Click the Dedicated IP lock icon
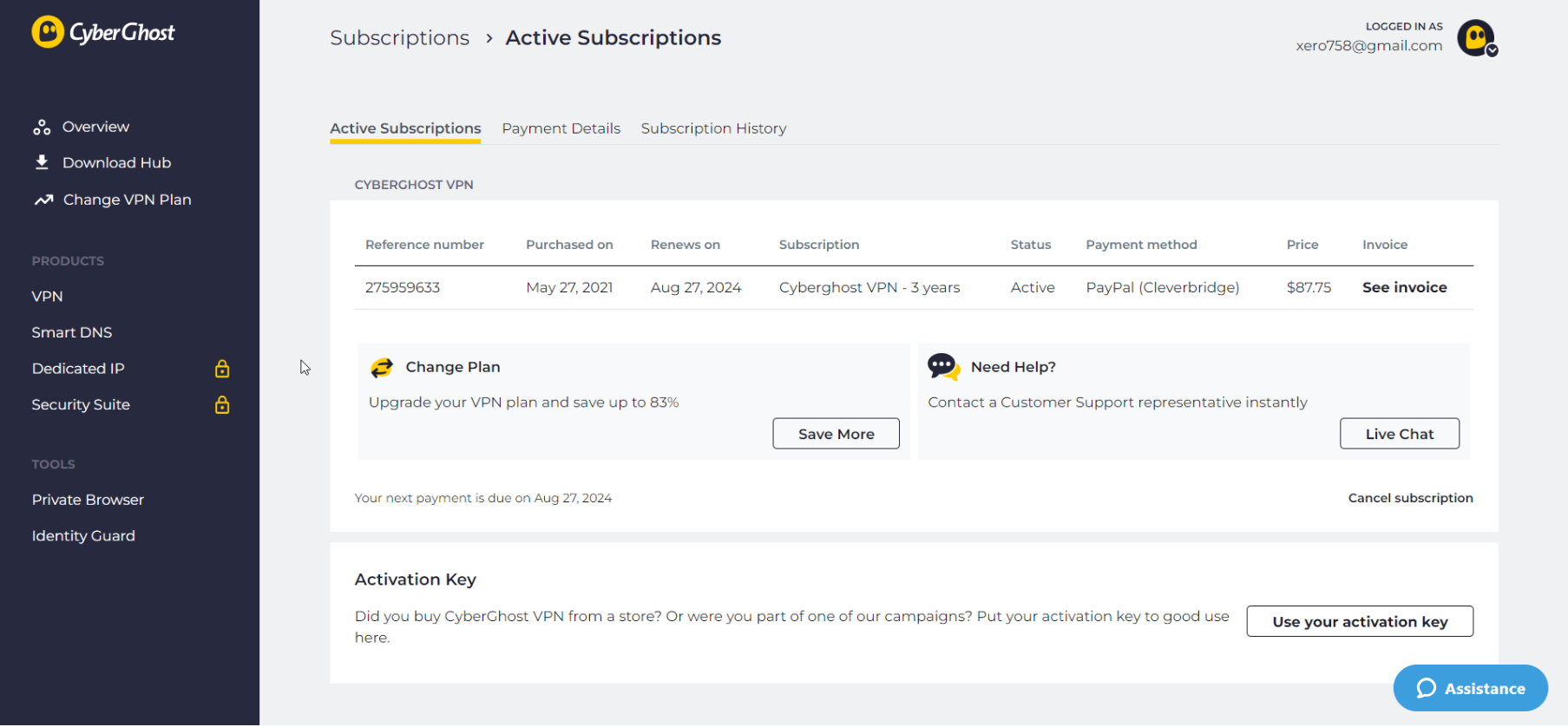Viewport: 1568px width, 727px height. [x=222, y=369]
